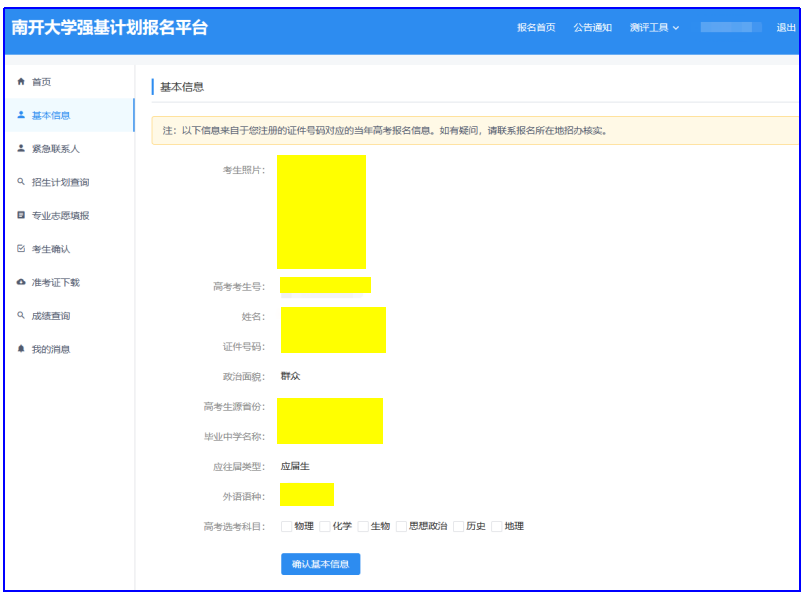Click the blurred username in header
The height and width of the screenshot is (597, 804).
point(731,28)
